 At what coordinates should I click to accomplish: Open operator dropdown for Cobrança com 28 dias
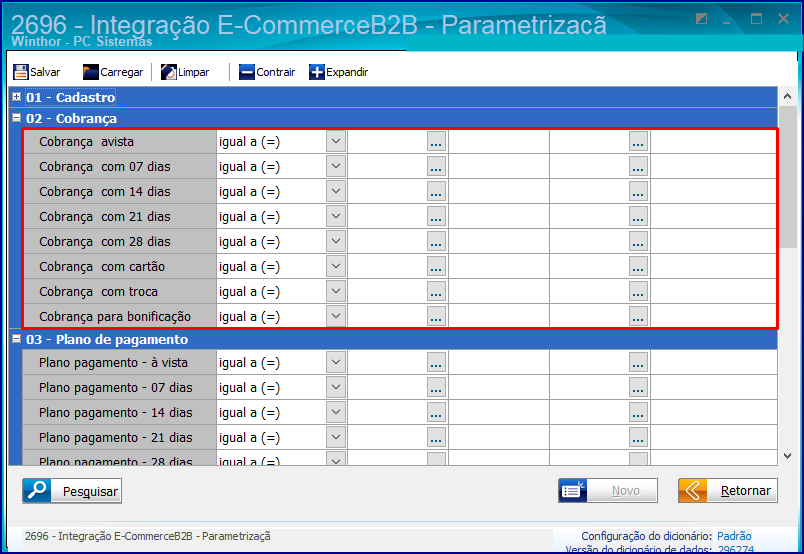[x=336, y=241]
